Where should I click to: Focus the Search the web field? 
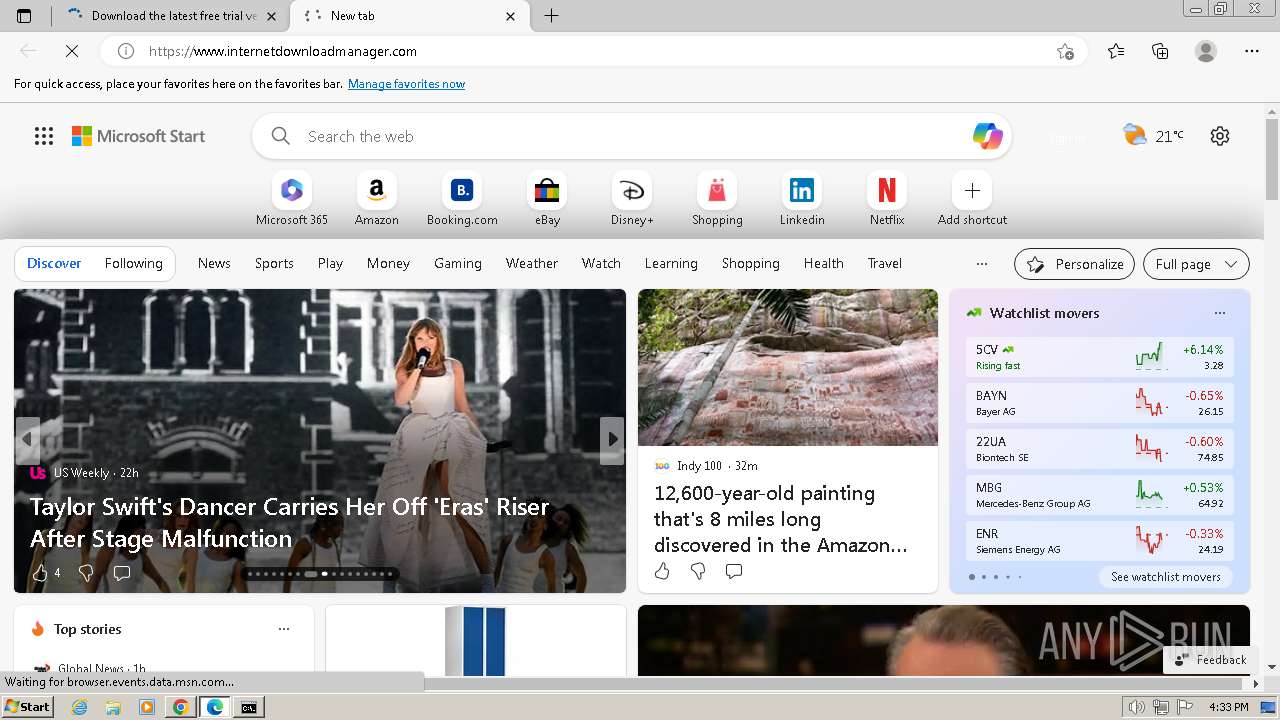[632, 136]
